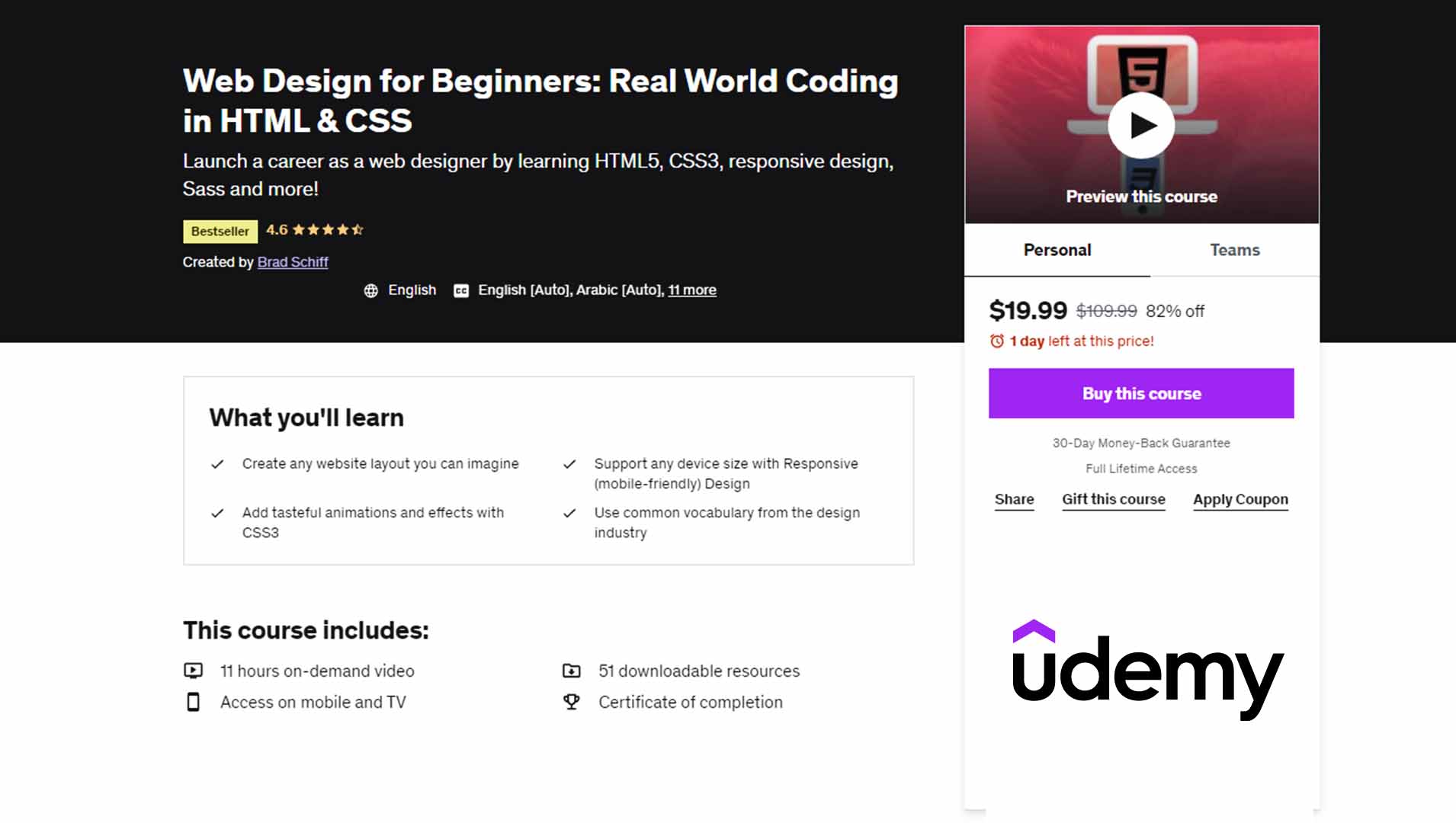This screenshot has height=823, width=1456.
Task: Switch to the Teams pricing tab
Action: click(1234, 250)
